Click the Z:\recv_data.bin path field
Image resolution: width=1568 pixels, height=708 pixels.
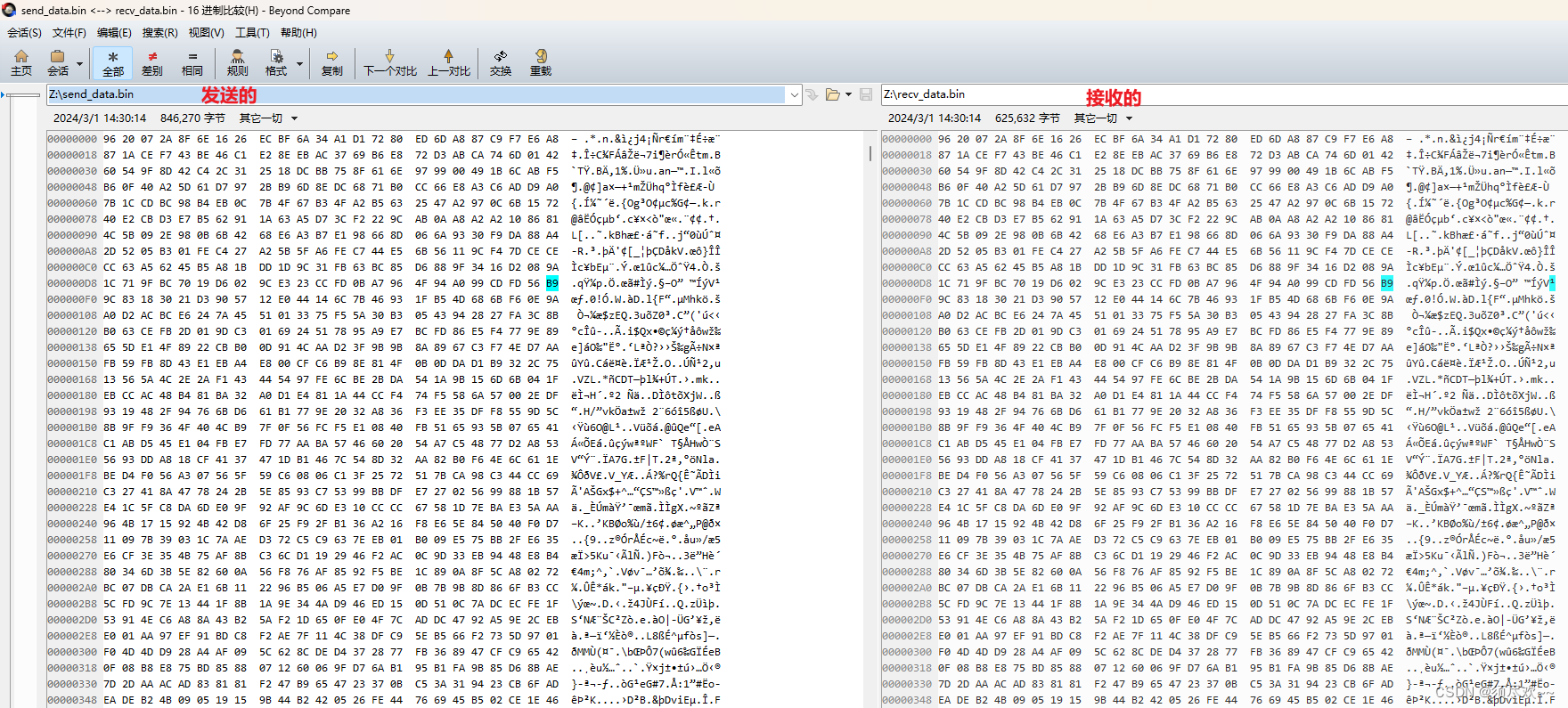tap(1224, 94)
